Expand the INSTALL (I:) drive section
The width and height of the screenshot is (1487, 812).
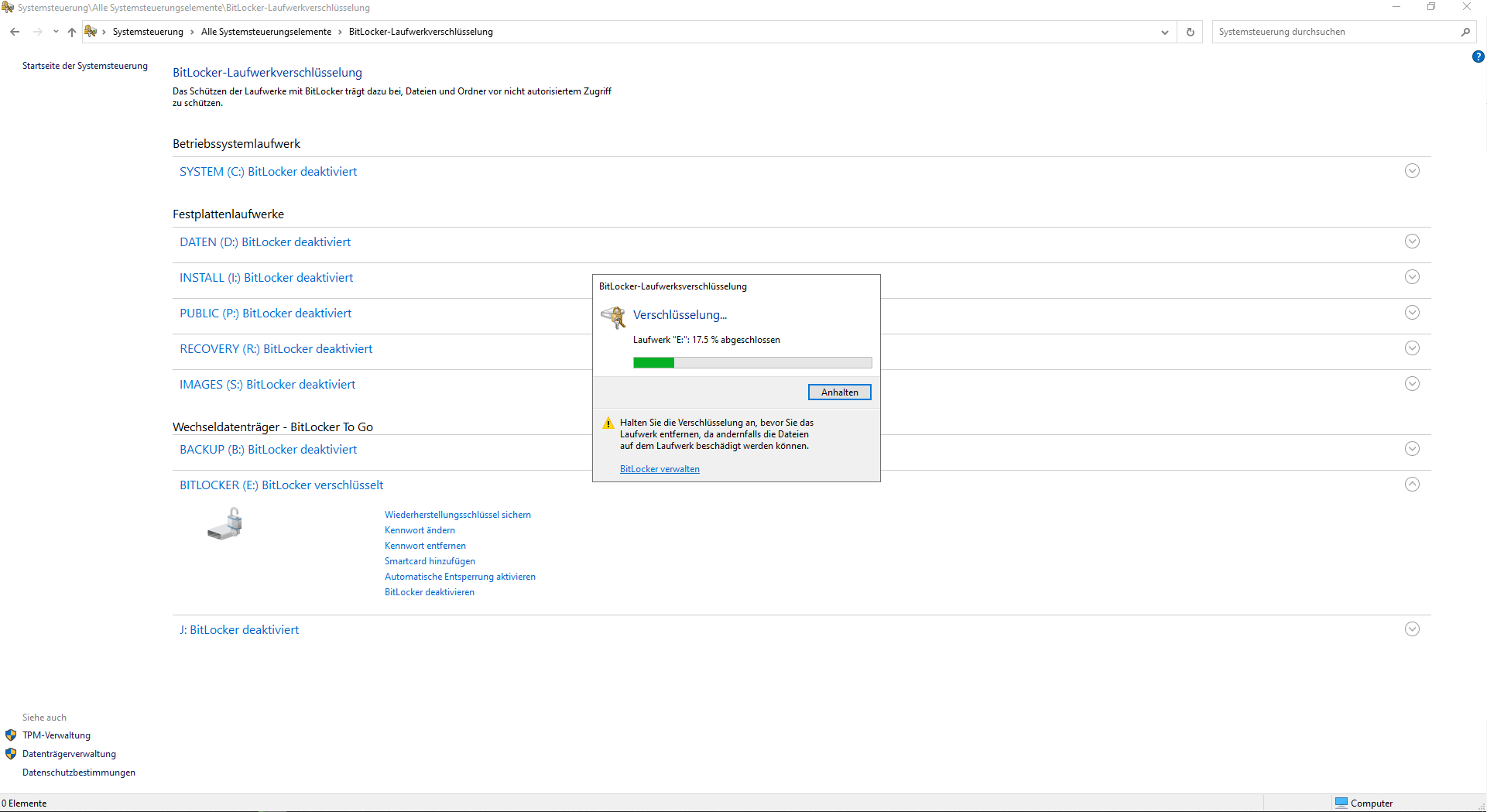1412,277
